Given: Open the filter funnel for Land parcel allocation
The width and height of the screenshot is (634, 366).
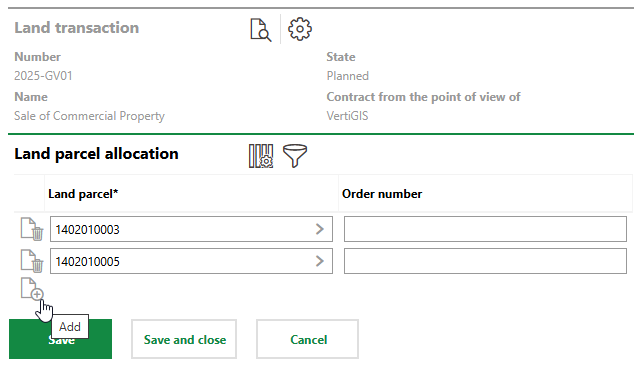Looking at the screenshot, I should point(295,156).
